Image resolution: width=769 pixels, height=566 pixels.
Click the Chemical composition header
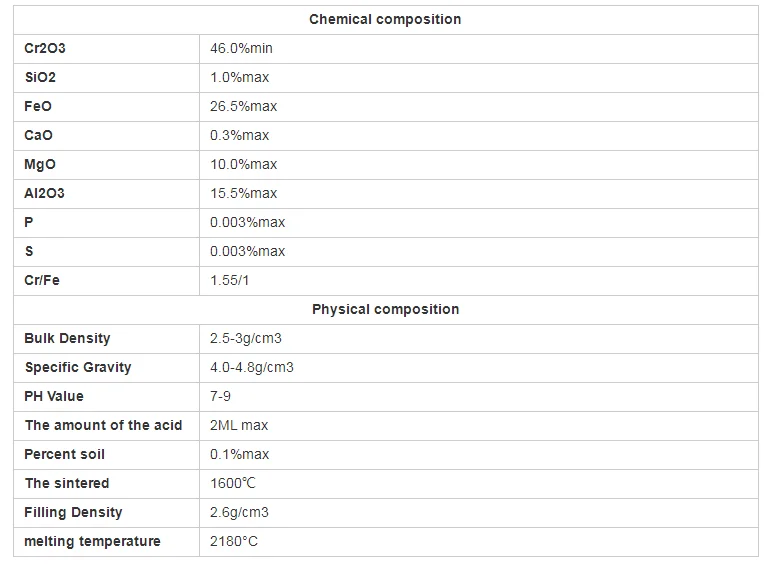click(385, 19)
